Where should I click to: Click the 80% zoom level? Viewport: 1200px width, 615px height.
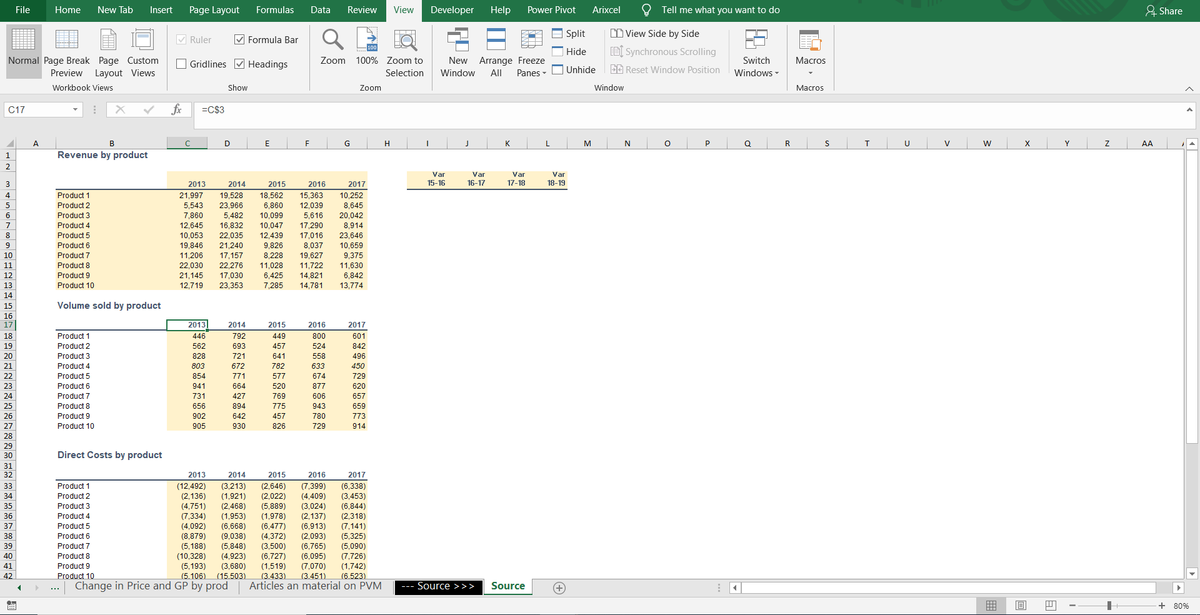click(x=1181, y=605)
